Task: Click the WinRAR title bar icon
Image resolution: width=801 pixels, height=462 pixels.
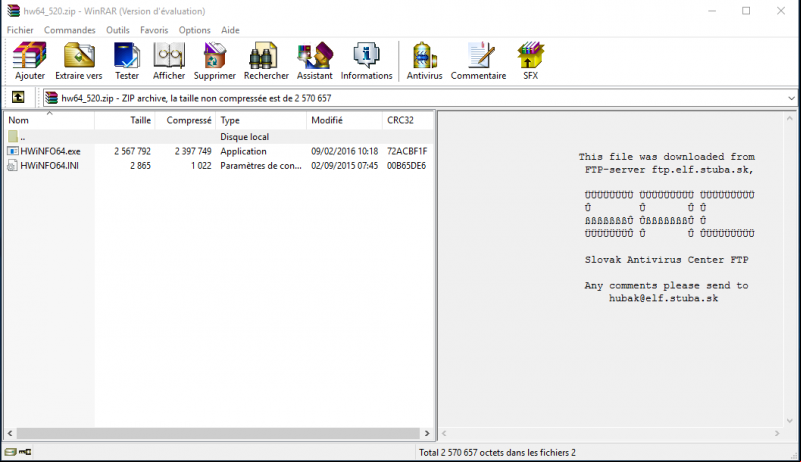Action: [x=13, y=11]
